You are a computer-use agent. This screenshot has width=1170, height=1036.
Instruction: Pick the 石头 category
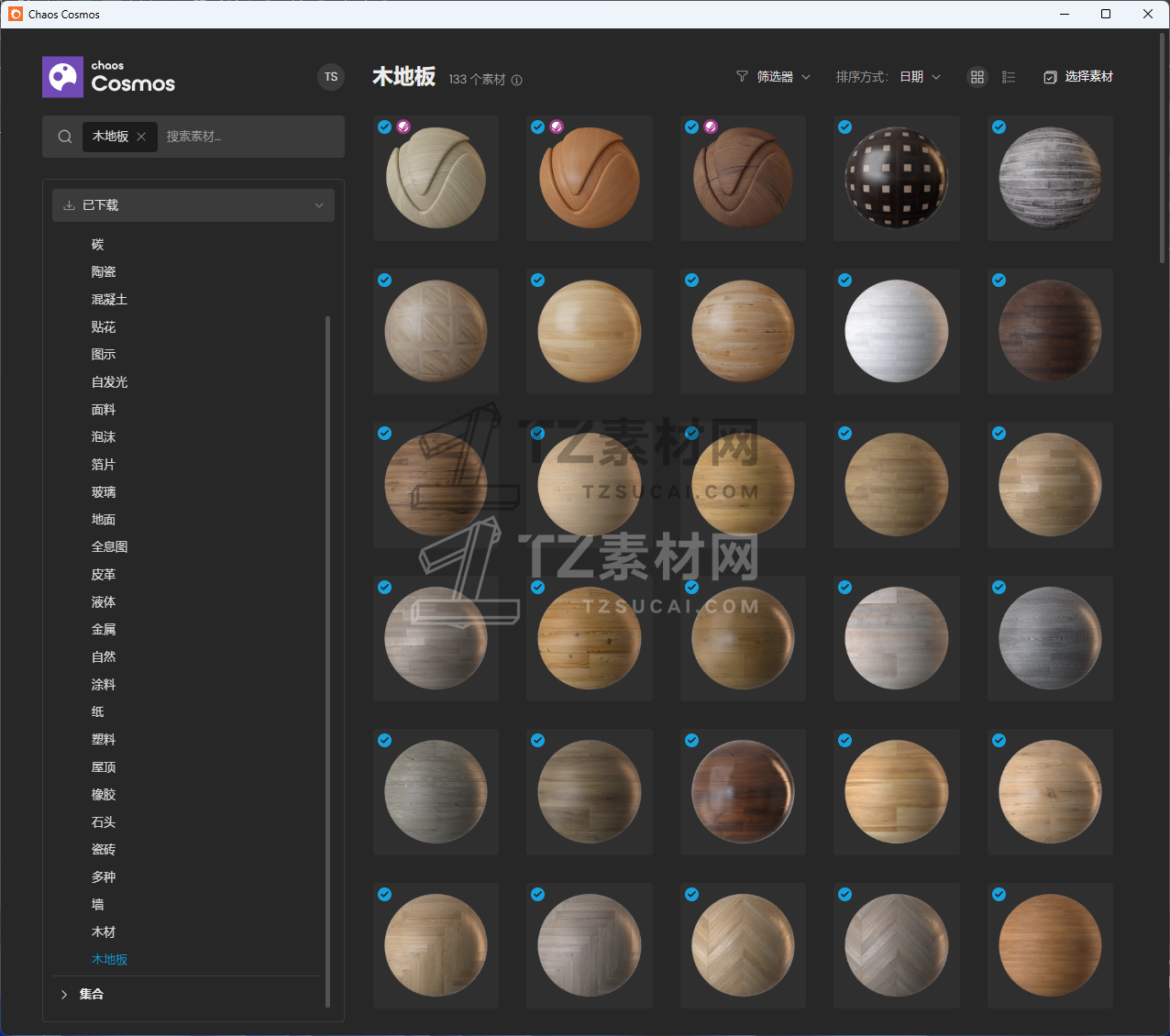click(x=104, y=822)
